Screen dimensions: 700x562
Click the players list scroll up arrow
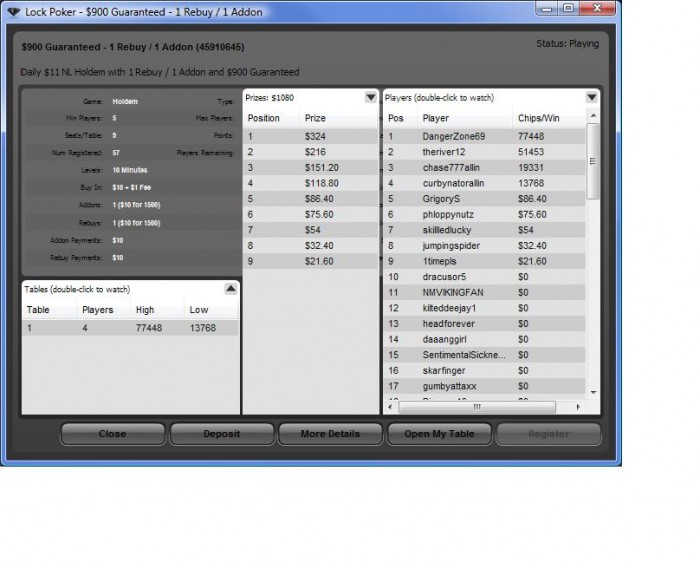(x=593, y=116)
